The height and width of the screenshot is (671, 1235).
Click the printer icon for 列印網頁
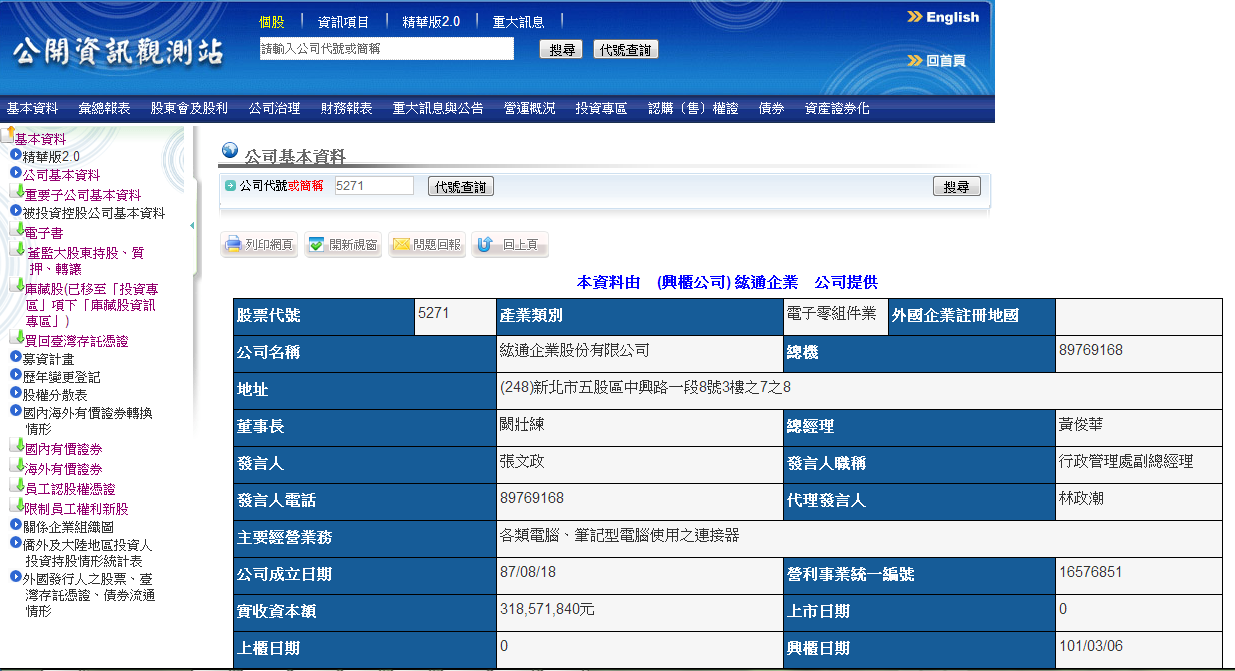[233, 244]
